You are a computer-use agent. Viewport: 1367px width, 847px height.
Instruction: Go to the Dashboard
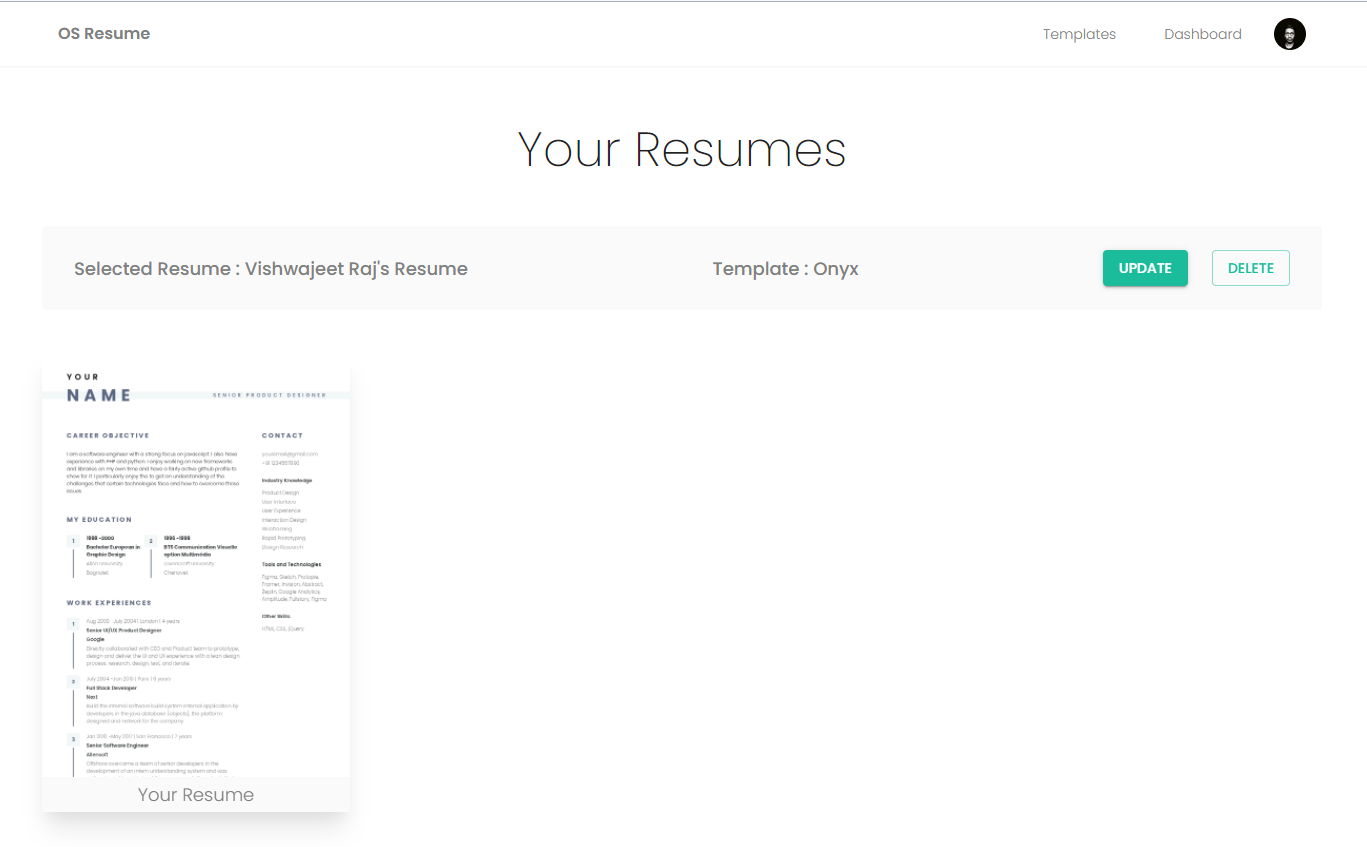(1203, 34)
